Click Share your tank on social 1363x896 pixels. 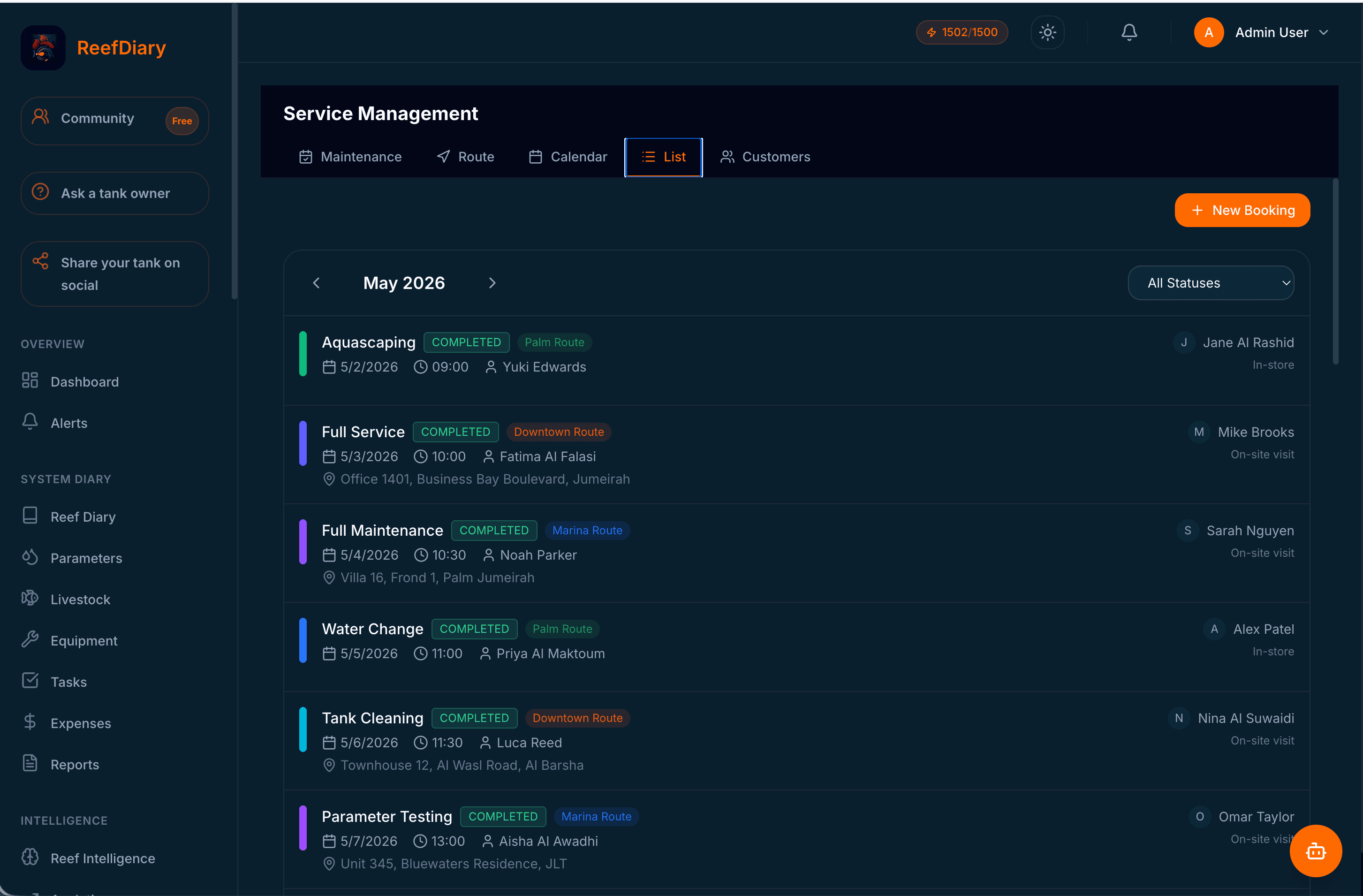point(114,274)
